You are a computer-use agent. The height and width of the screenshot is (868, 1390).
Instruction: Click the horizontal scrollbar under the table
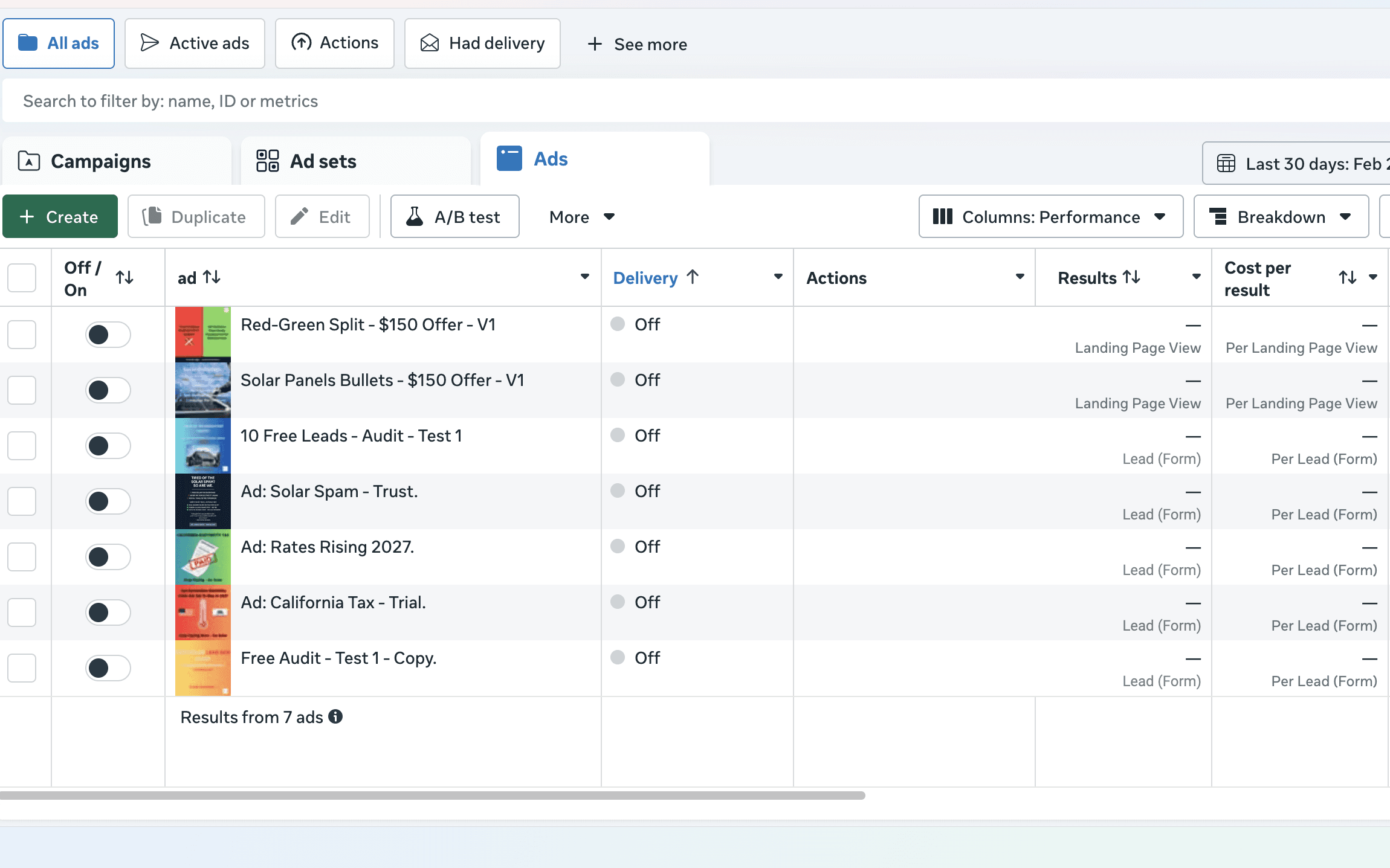(x=432, y=796)
